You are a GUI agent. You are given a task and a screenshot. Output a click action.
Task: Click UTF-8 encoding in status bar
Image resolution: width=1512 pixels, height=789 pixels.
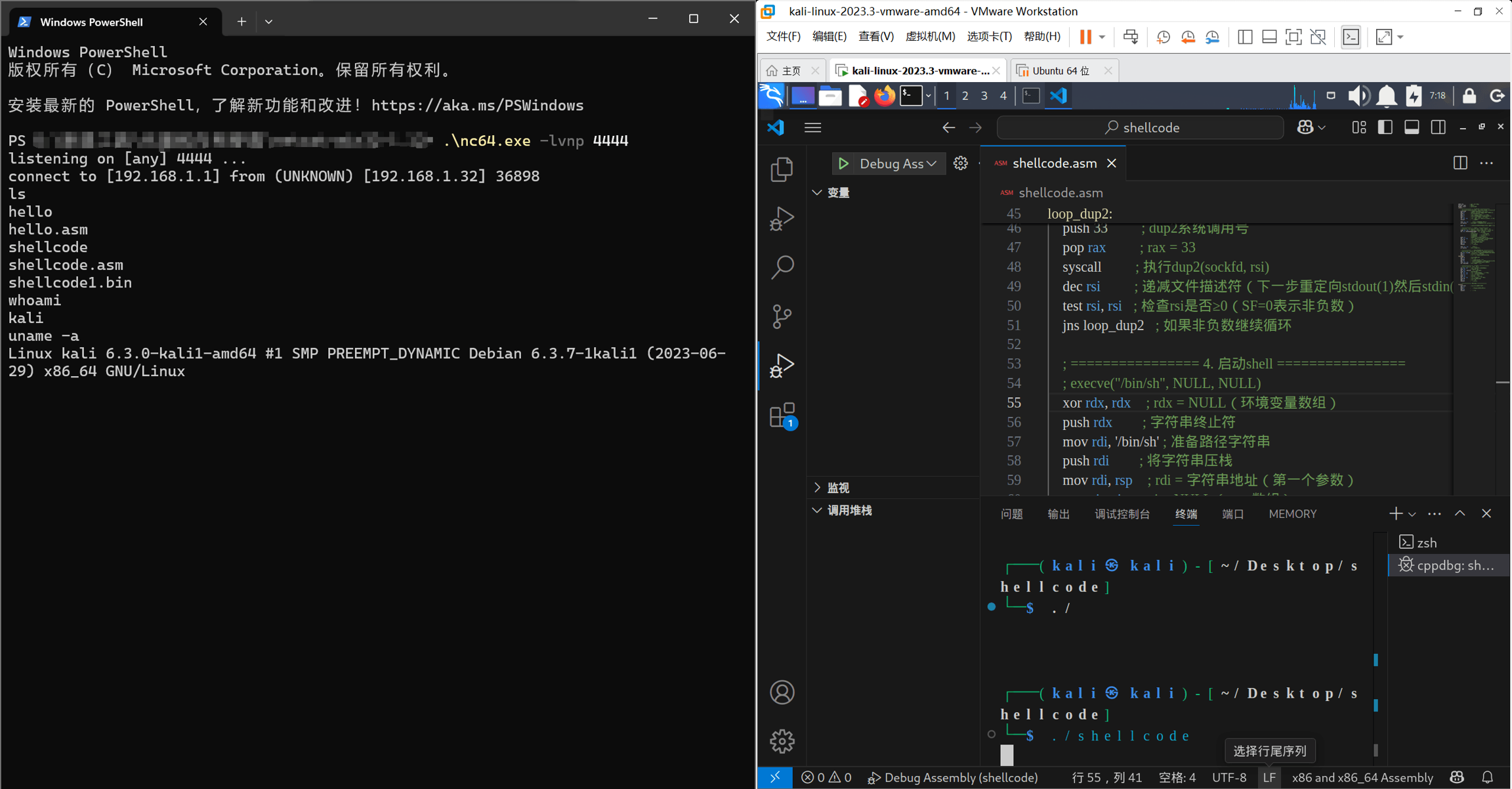pyautogui.click(x=1228, y=777)
